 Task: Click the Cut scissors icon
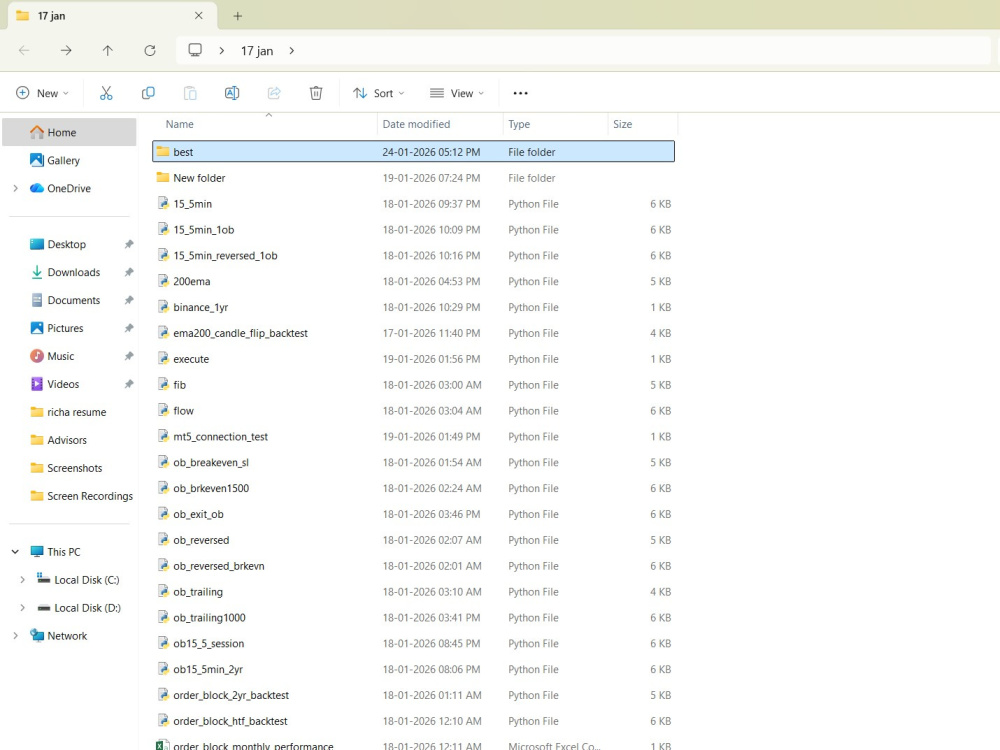click(x=106, y=93)
